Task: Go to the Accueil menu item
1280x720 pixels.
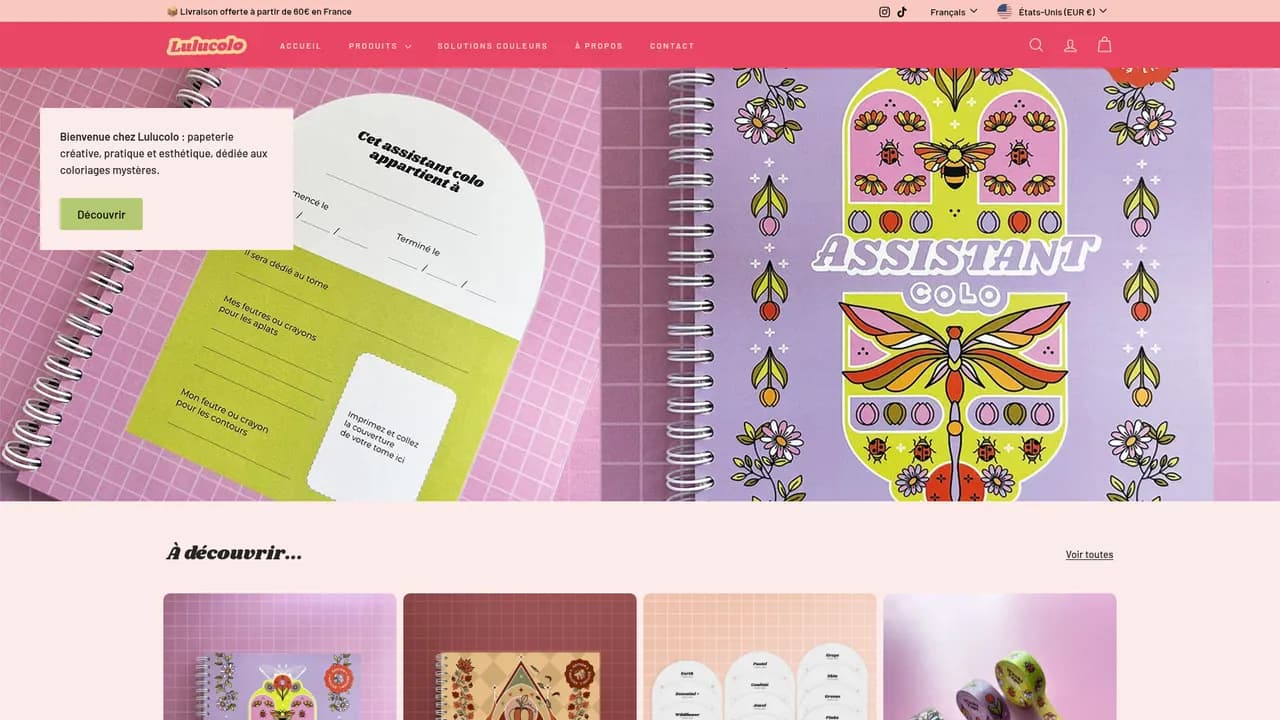Action: click(301, 46)
